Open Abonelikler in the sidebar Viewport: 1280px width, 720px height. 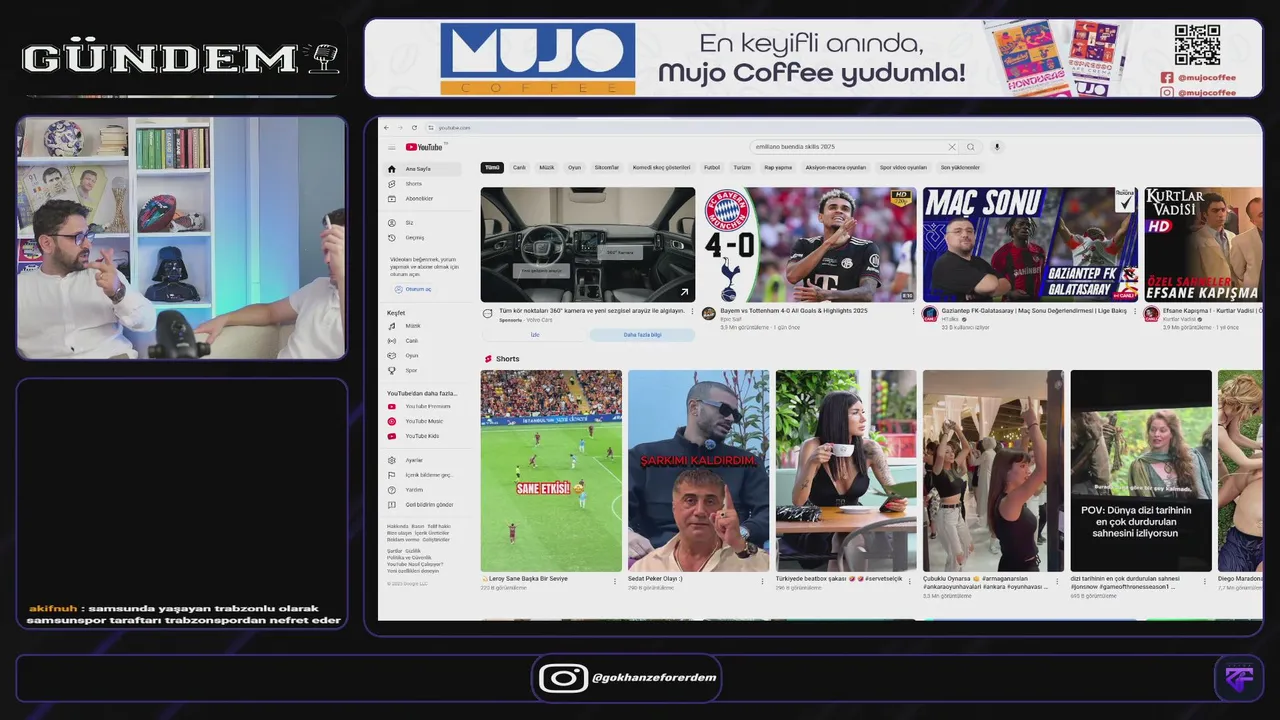coord(424,198)
